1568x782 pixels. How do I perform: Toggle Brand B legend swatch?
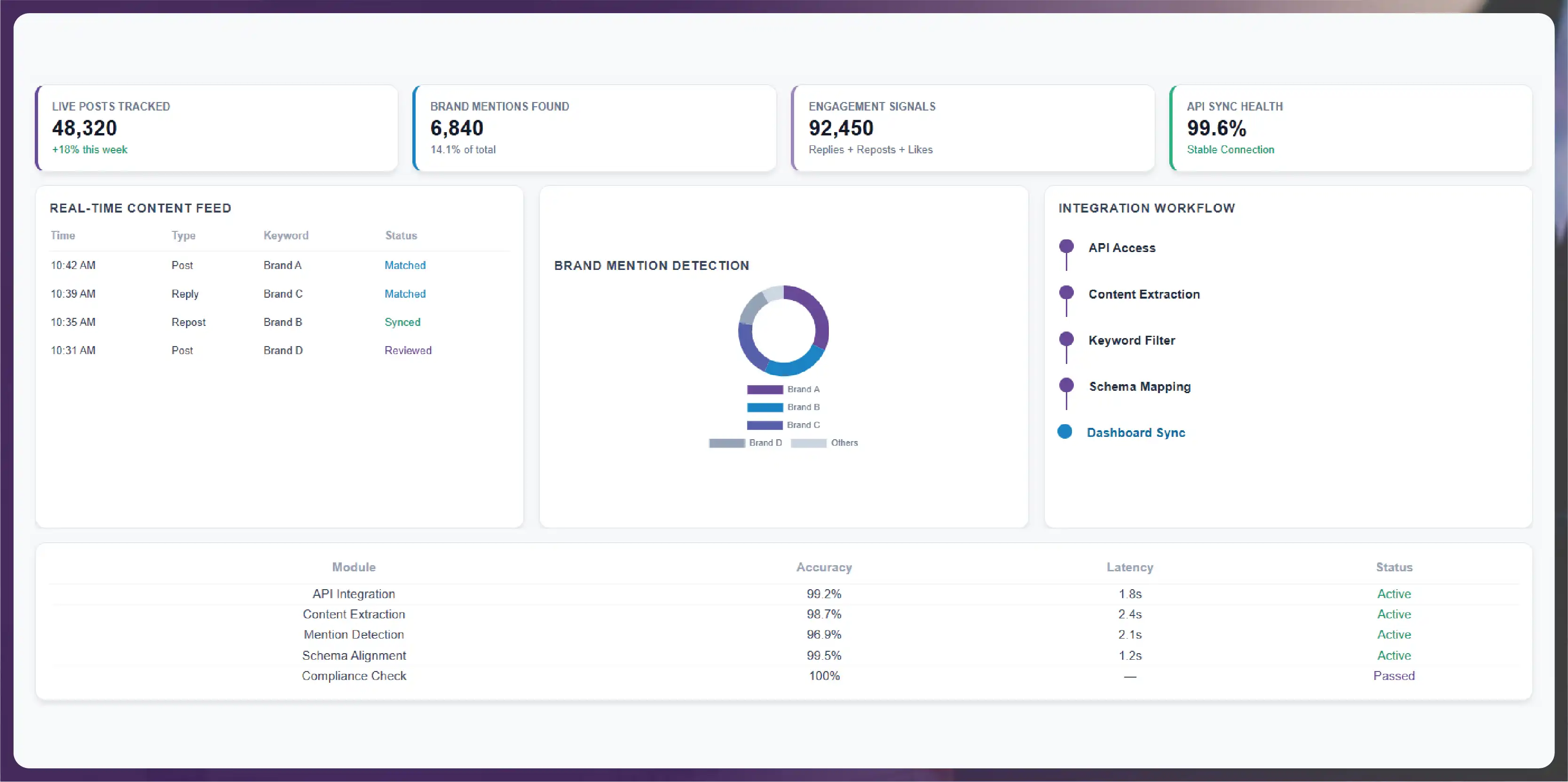(x=764, y=407)
